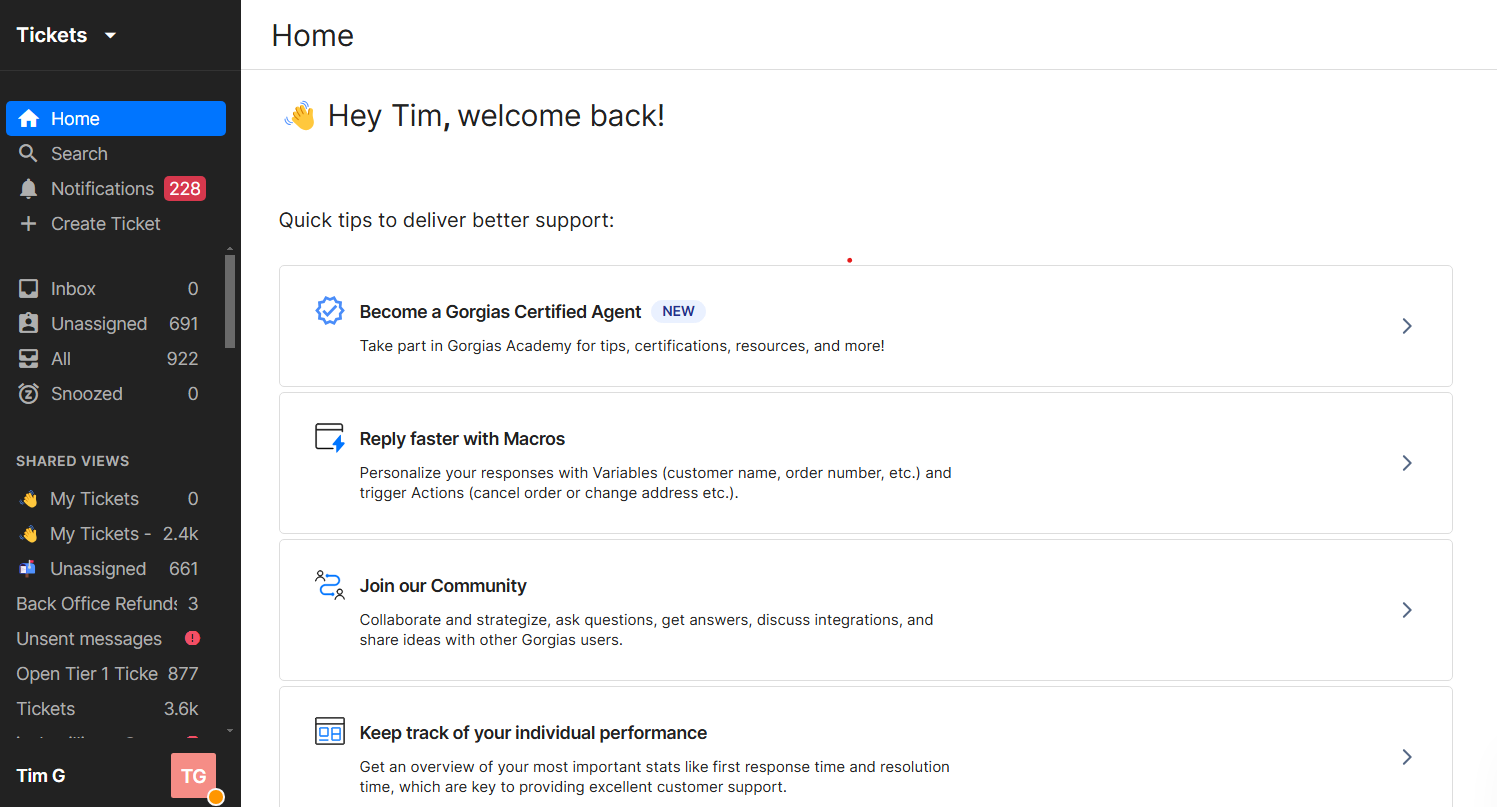Click the plus icon for Create Ticket
Viewport: 1497px width, 807px height.
point(29,224)
